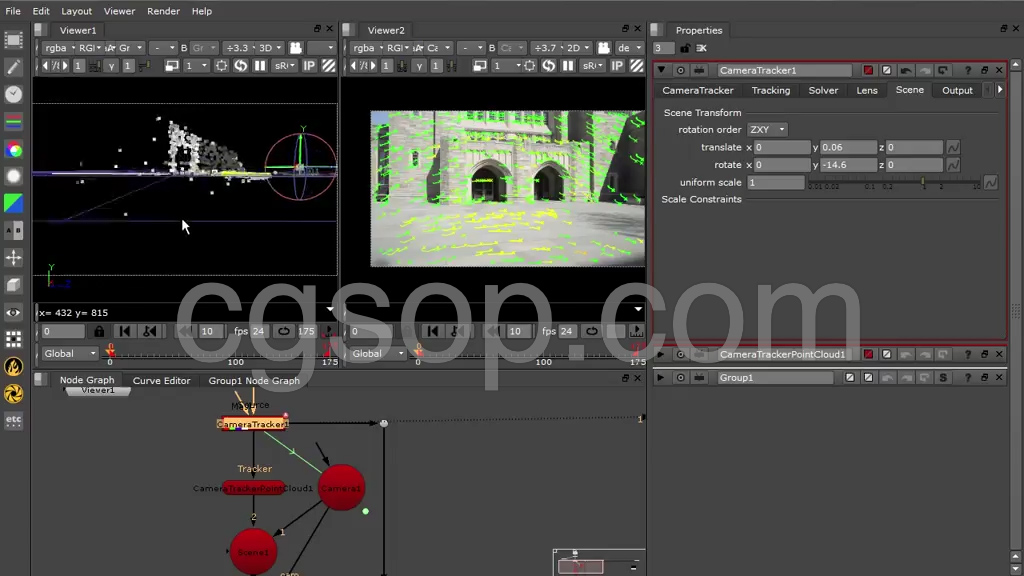Screen dimensions: 1024x576
Task: Center CameraTracker1 node in graph icon
Action: pos(680,70)
